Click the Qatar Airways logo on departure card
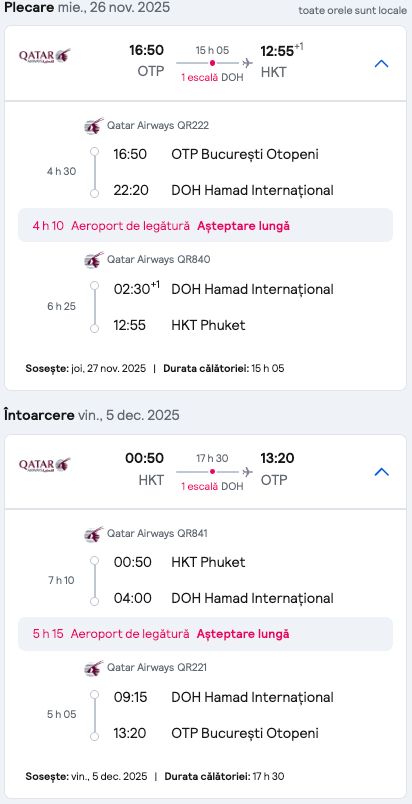Image resolution: width=412 pixels, height=804 pixels. point(45,55)
